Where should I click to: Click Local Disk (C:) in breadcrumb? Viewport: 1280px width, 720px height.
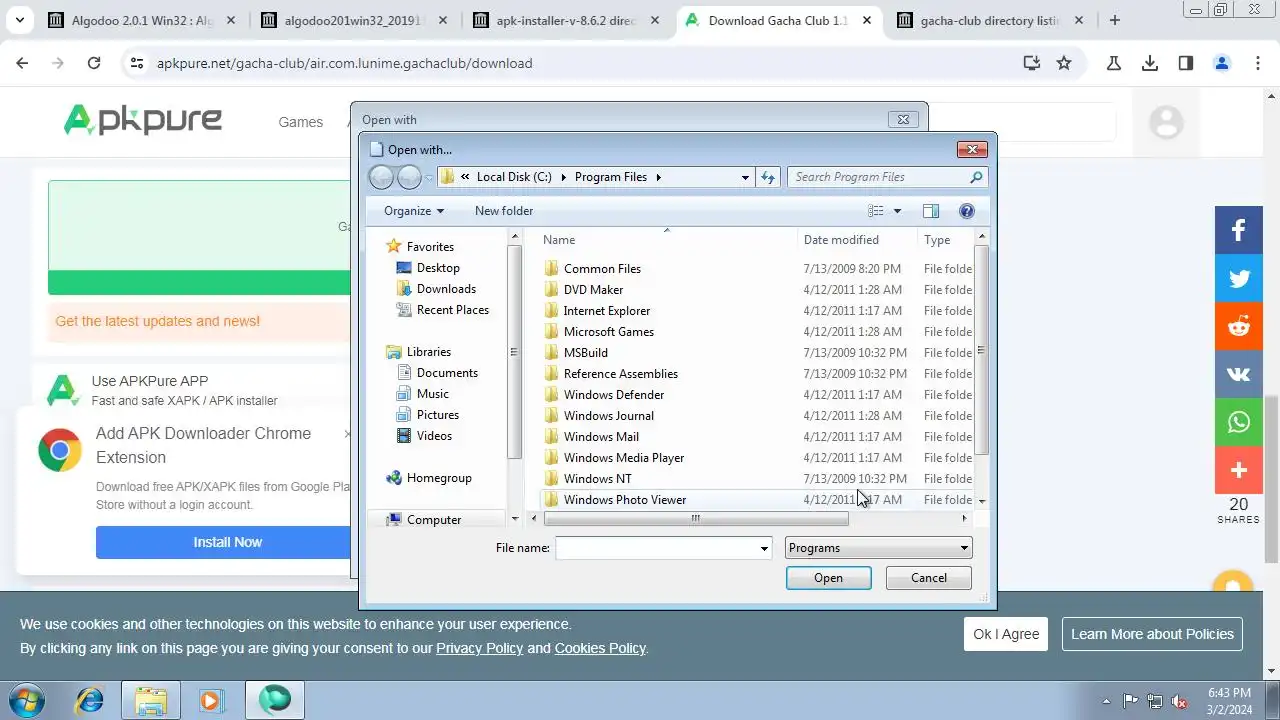point(514,177)
